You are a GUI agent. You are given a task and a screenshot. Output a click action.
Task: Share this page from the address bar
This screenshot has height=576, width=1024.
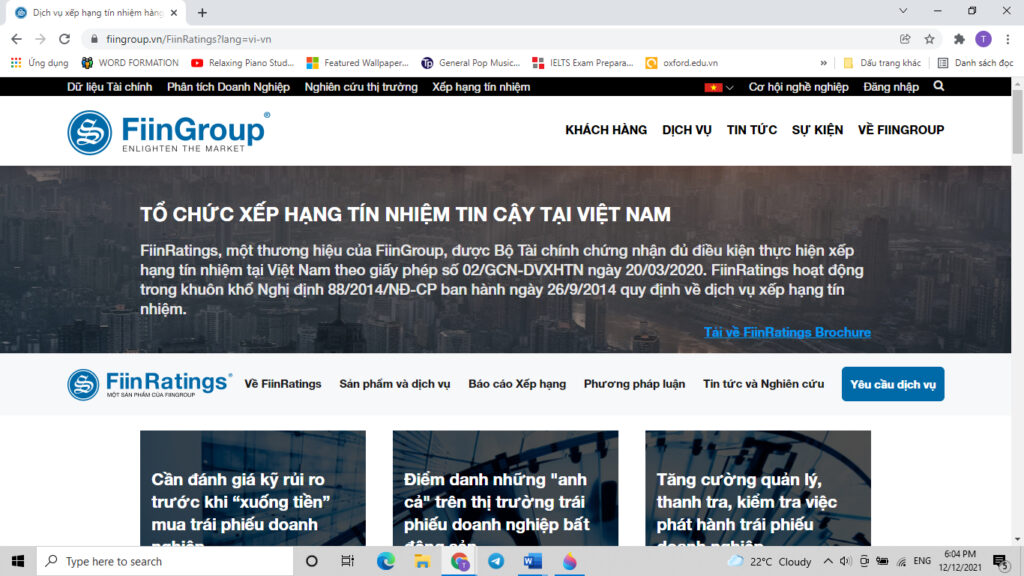[905, 39]
